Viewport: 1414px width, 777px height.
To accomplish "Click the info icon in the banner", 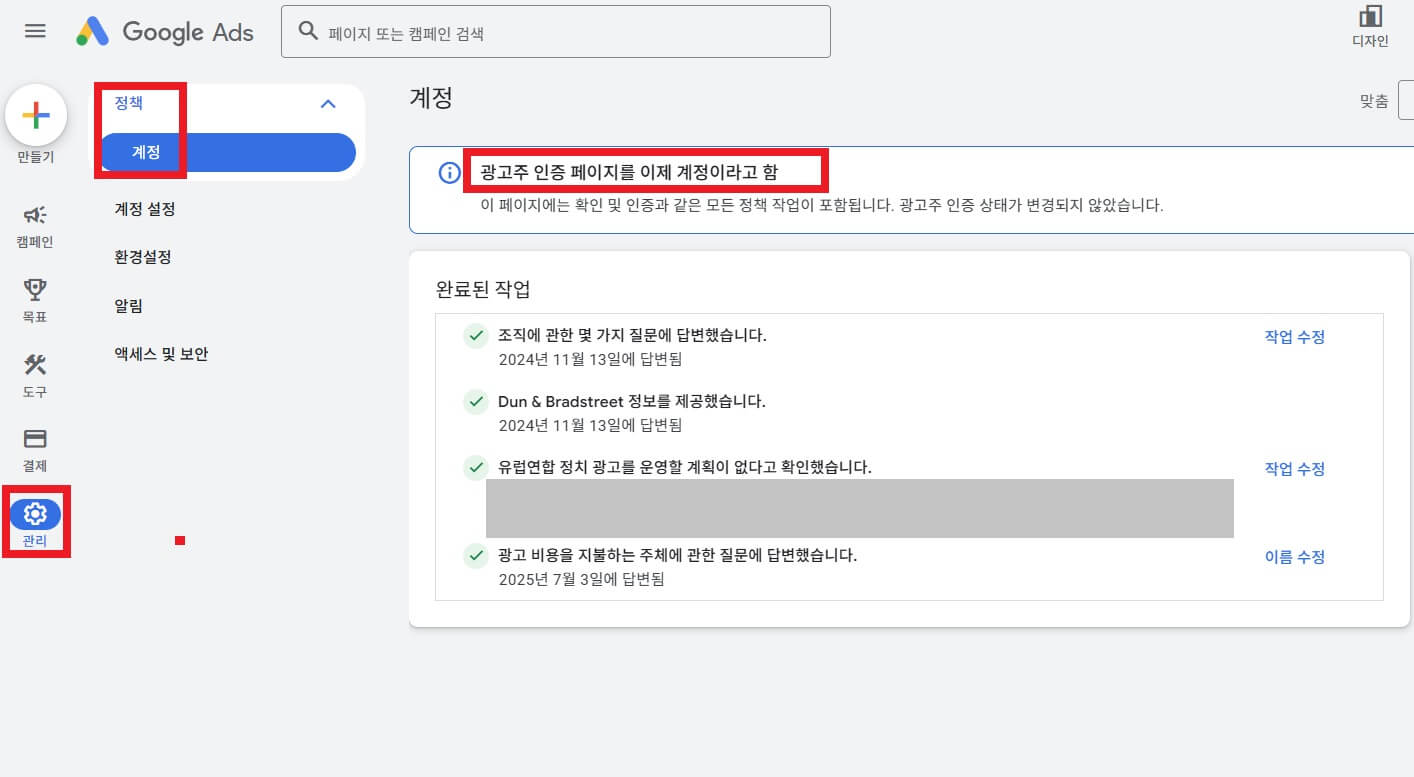I will (x=450, y=173).
